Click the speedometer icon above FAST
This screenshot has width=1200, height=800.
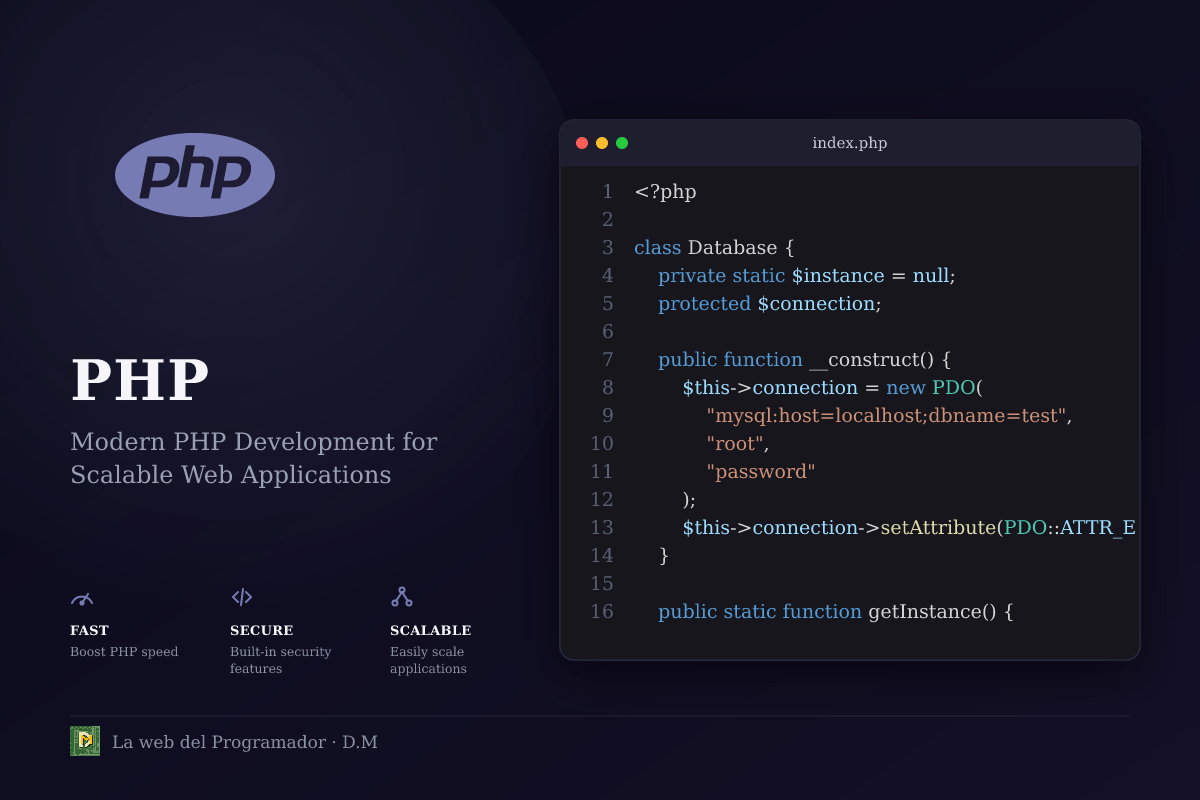[x=82, y=598]
